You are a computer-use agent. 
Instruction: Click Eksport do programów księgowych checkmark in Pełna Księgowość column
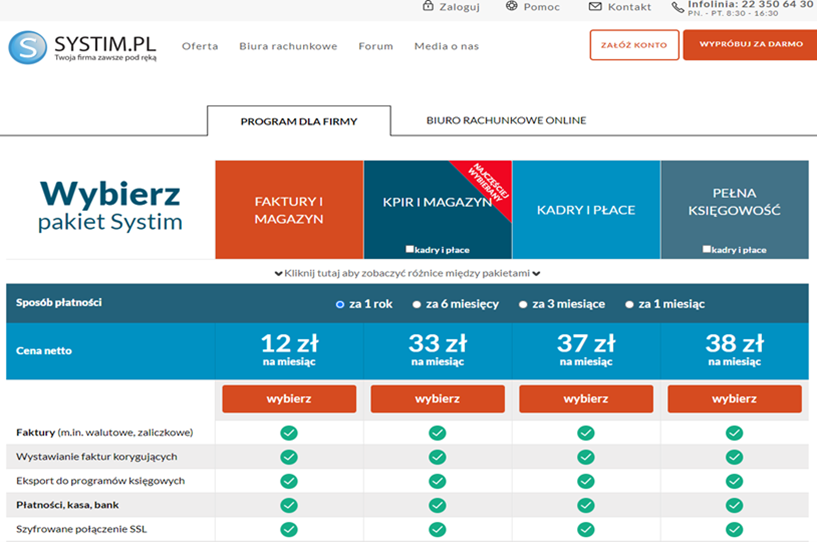pos(734,481)
